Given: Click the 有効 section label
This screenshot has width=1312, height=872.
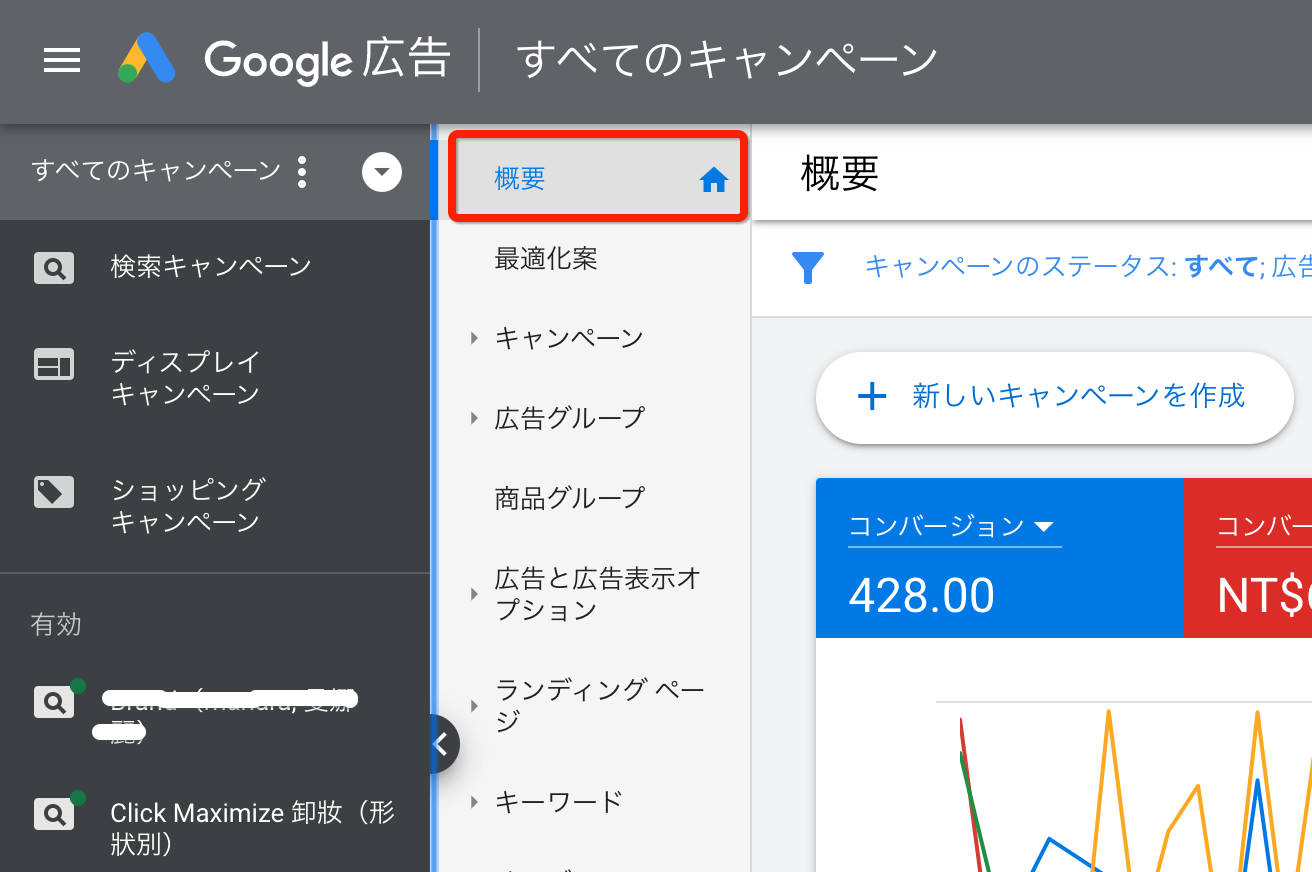Looking at the screenshot, I should [x=56, y=625].
